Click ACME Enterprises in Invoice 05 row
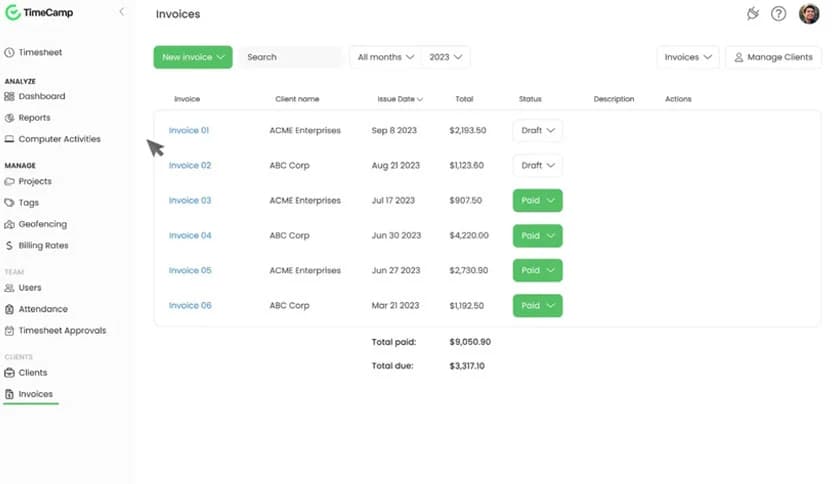 [x=305, y=270]
